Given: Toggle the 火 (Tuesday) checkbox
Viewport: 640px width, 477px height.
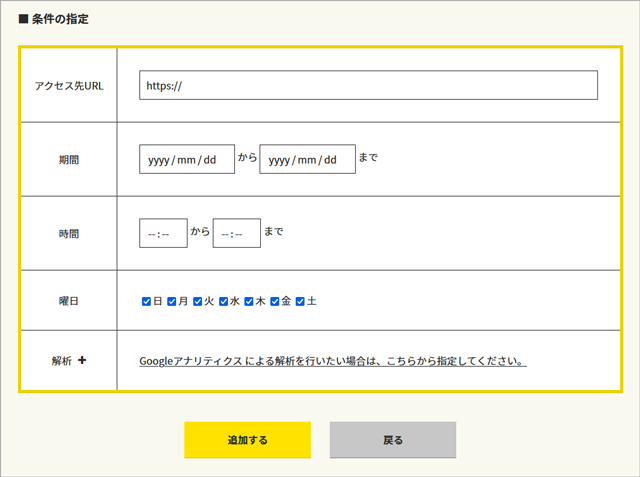Looking at the screenshot, I should pos(198,302).
